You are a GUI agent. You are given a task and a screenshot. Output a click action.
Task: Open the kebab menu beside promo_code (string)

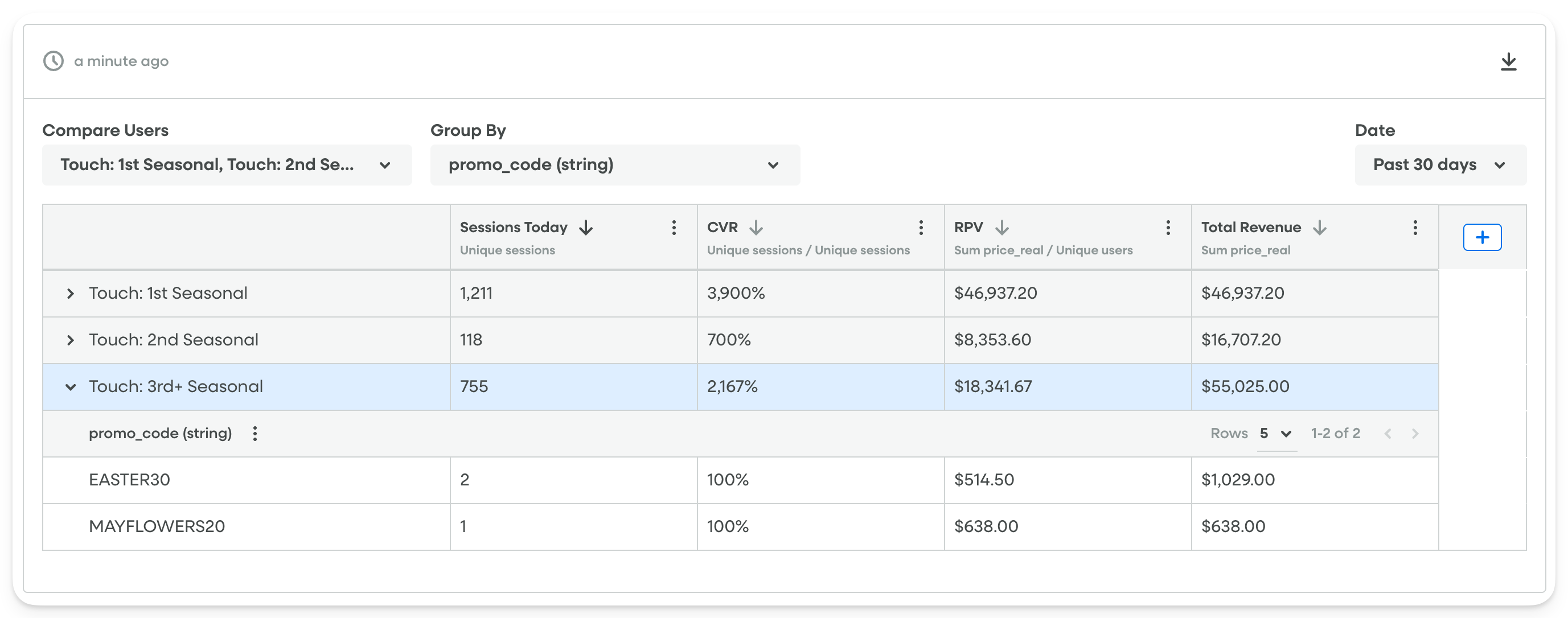(256, 434)
